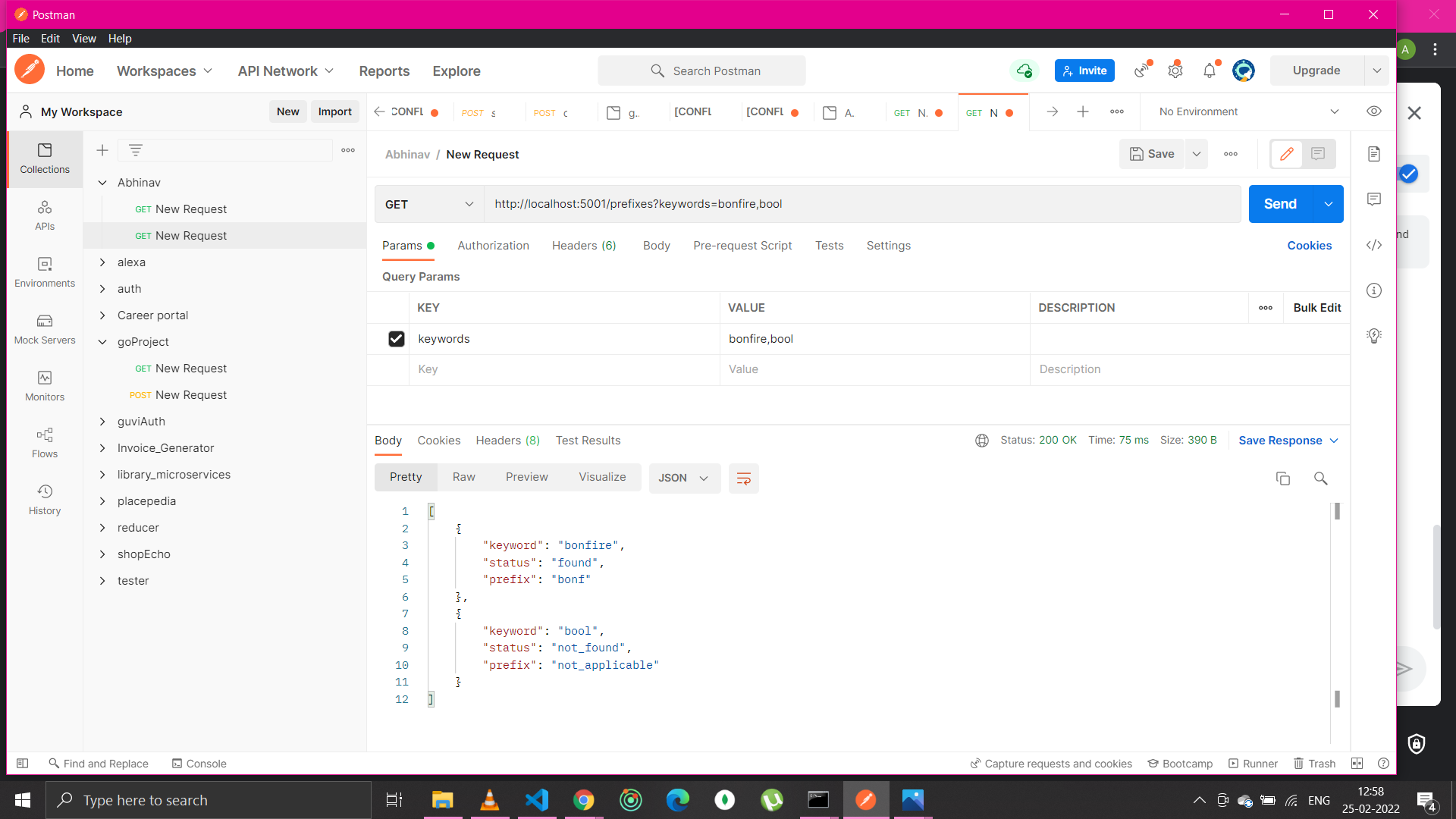This screenshot has height=819, width=1456.
Task: Open Bulk Edit for query params
Action: point(1316,308)
